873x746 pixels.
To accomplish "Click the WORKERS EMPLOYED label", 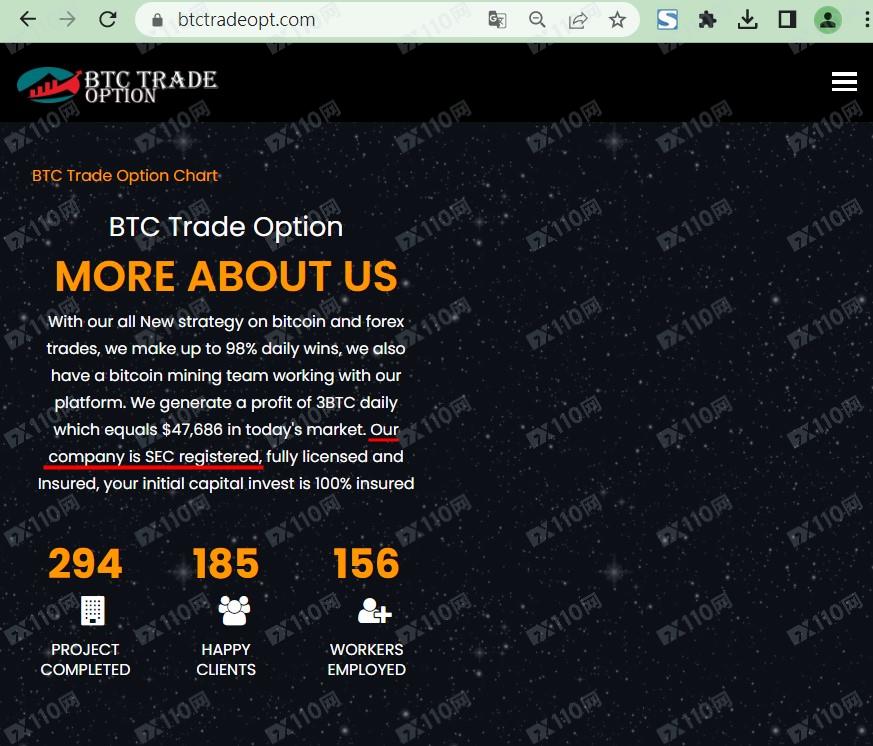I will coord(366,659).
